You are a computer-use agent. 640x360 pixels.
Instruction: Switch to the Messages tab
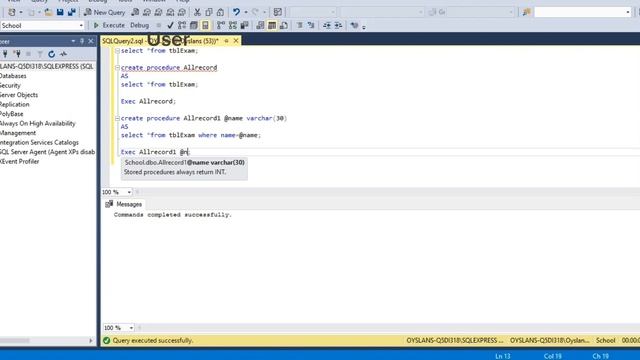(124, 204)
